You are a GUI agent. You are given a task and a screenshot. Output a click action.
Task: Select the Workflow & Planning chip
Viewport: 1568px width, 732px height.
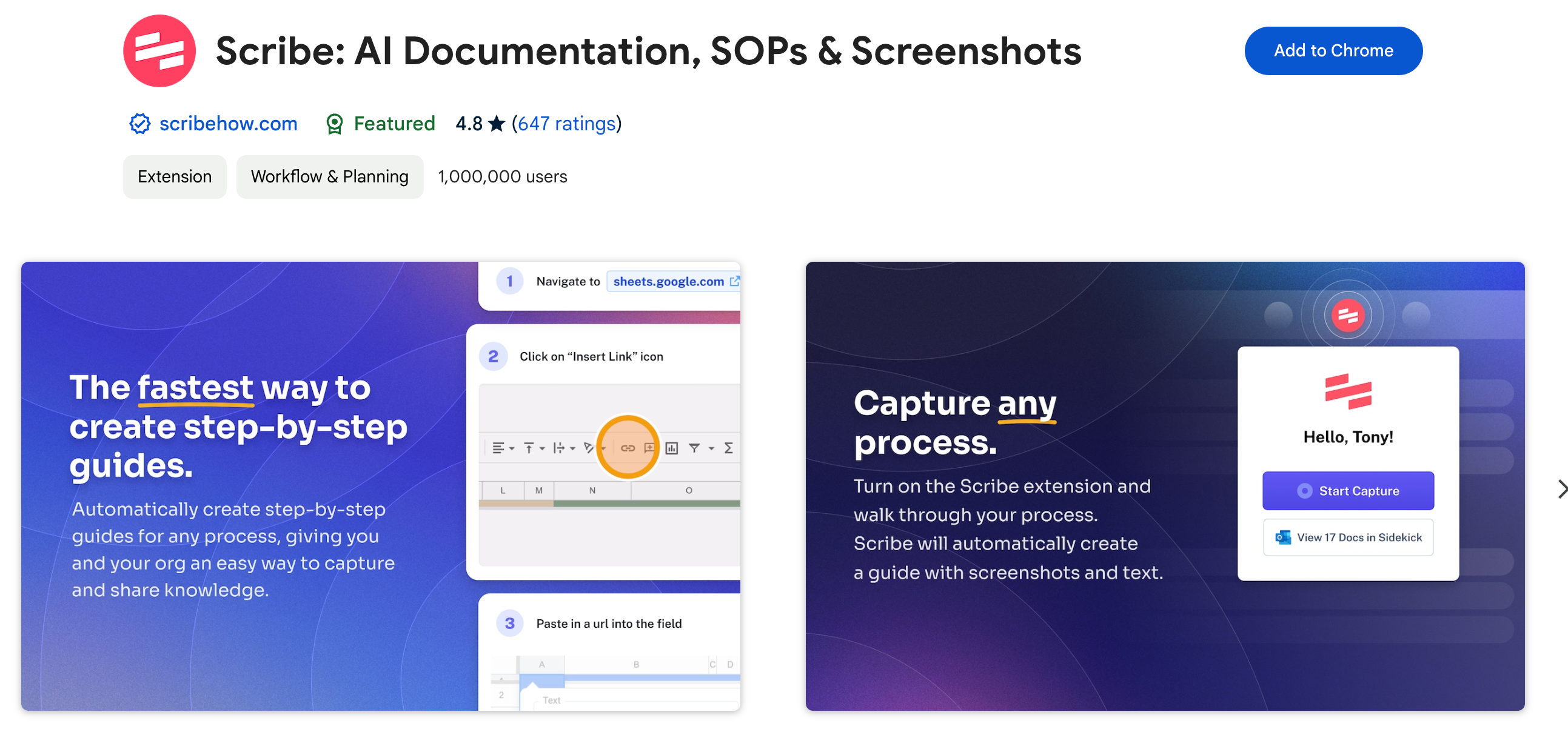[329, 176]
